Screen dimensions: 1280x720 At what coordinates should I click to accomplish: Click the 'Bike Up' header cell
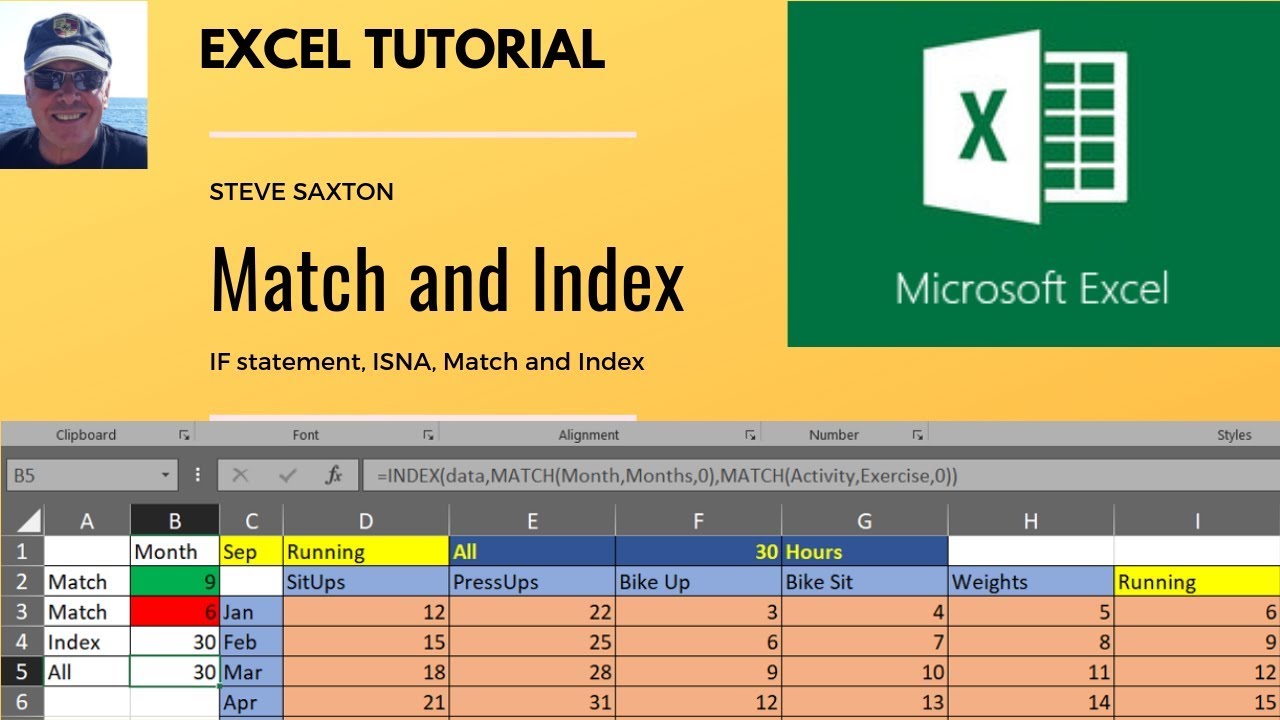click(x=698, y=581)
